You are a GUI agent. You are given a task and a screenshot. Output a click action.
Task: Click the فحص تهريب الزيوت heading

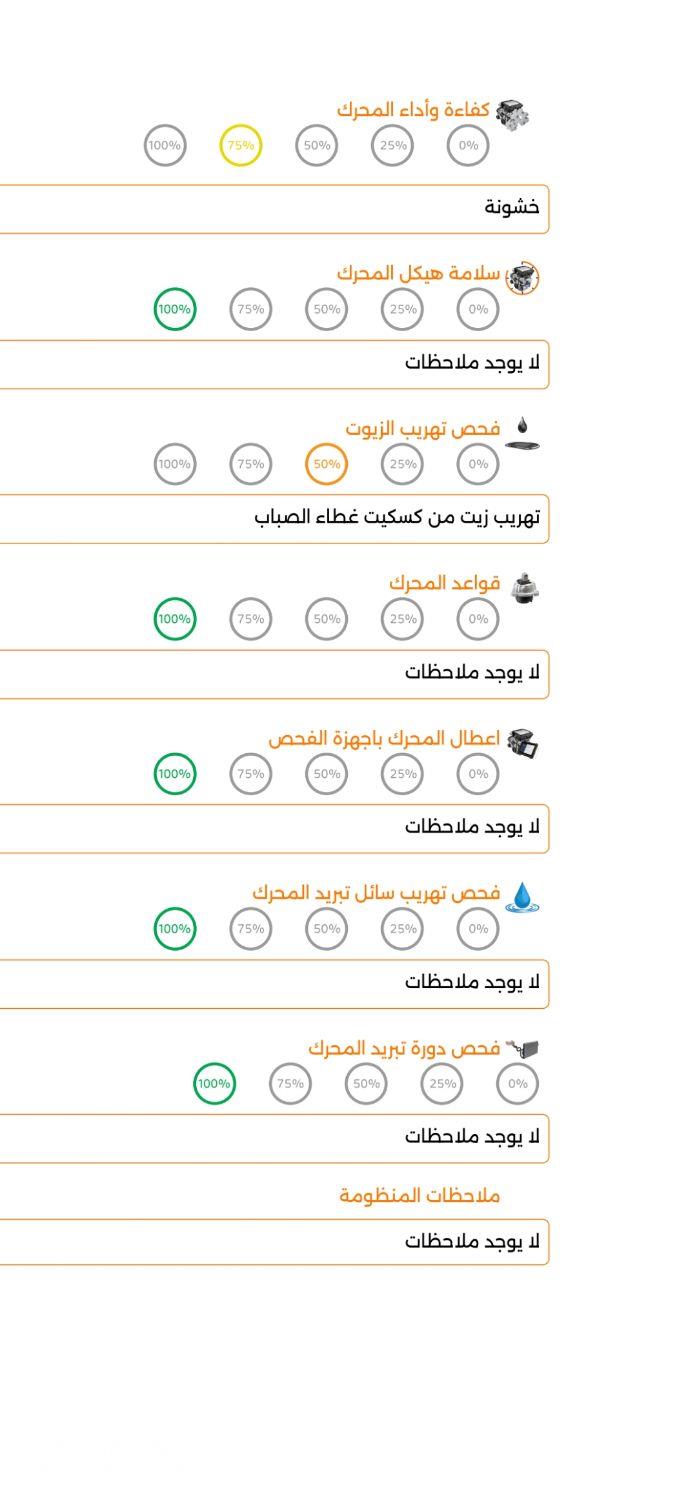[423, 429]
